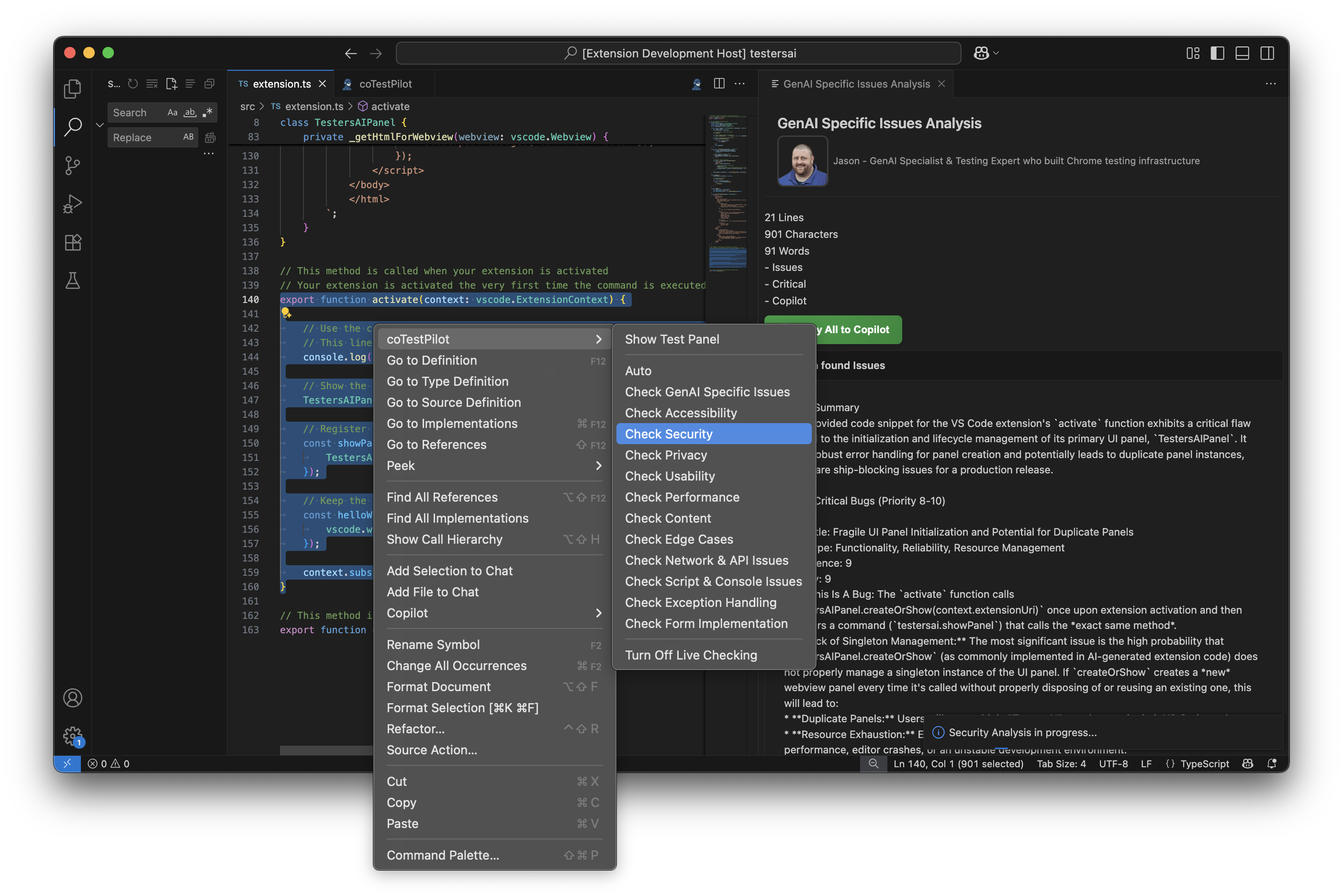The width and height of the screenshot is (1343, 896).
Task: Open the Source Control view
Action: (x=73, y=165)
